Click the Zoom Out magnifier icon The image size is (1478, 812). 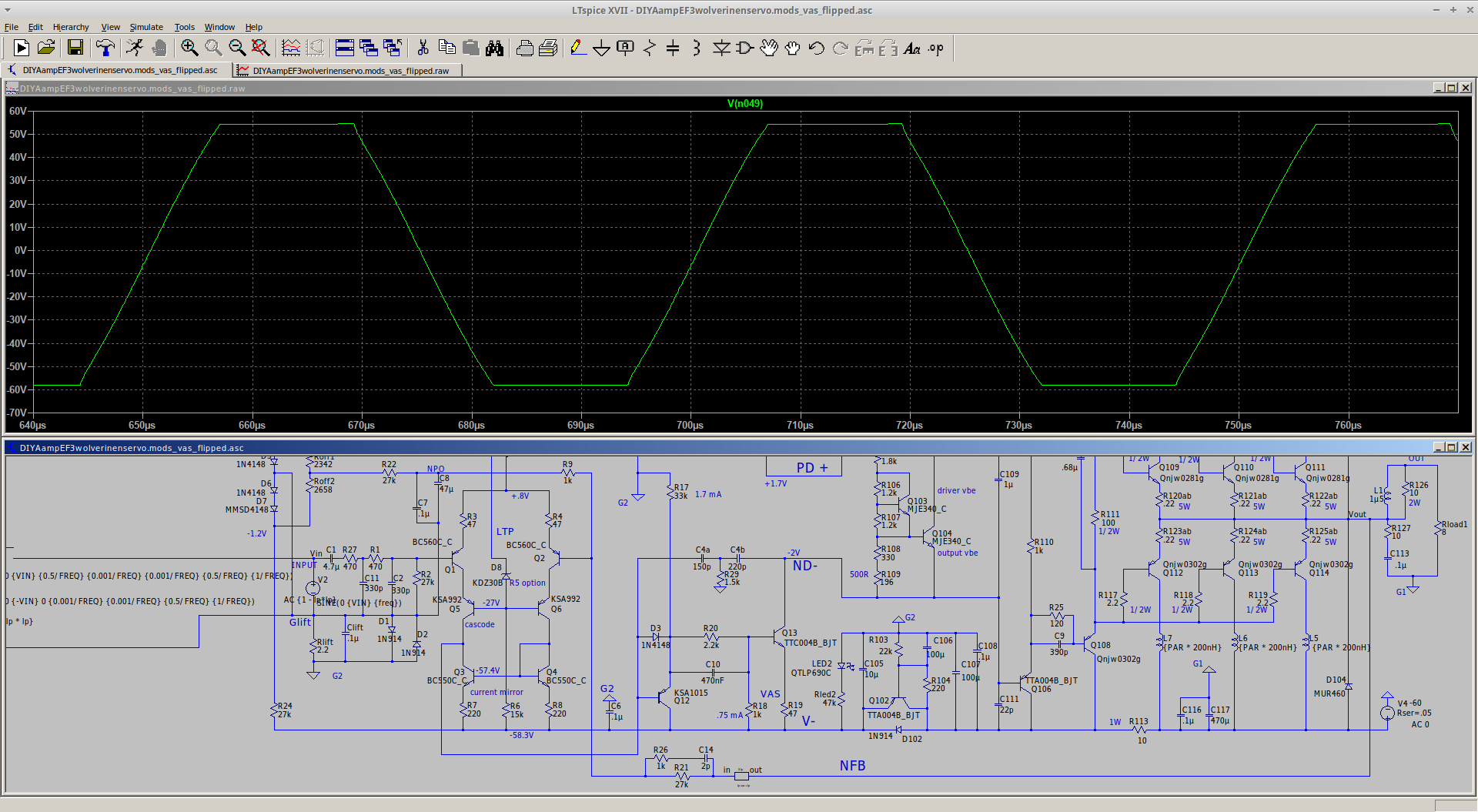237,48
